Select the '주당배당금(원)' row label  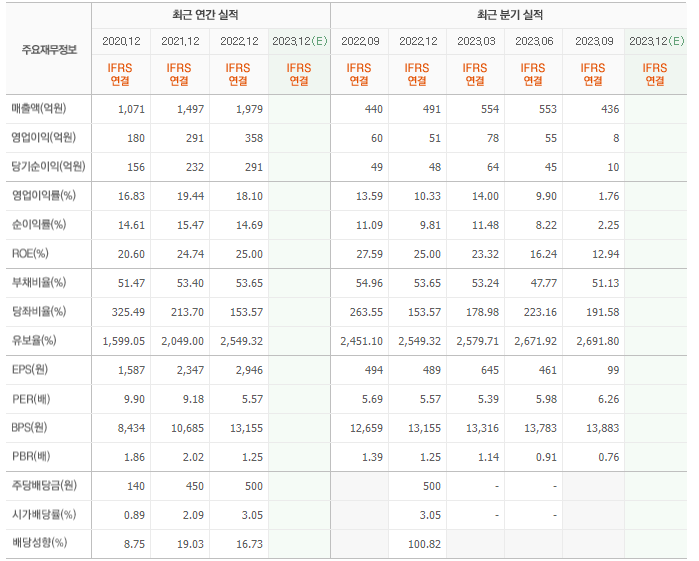pos(44,485)
